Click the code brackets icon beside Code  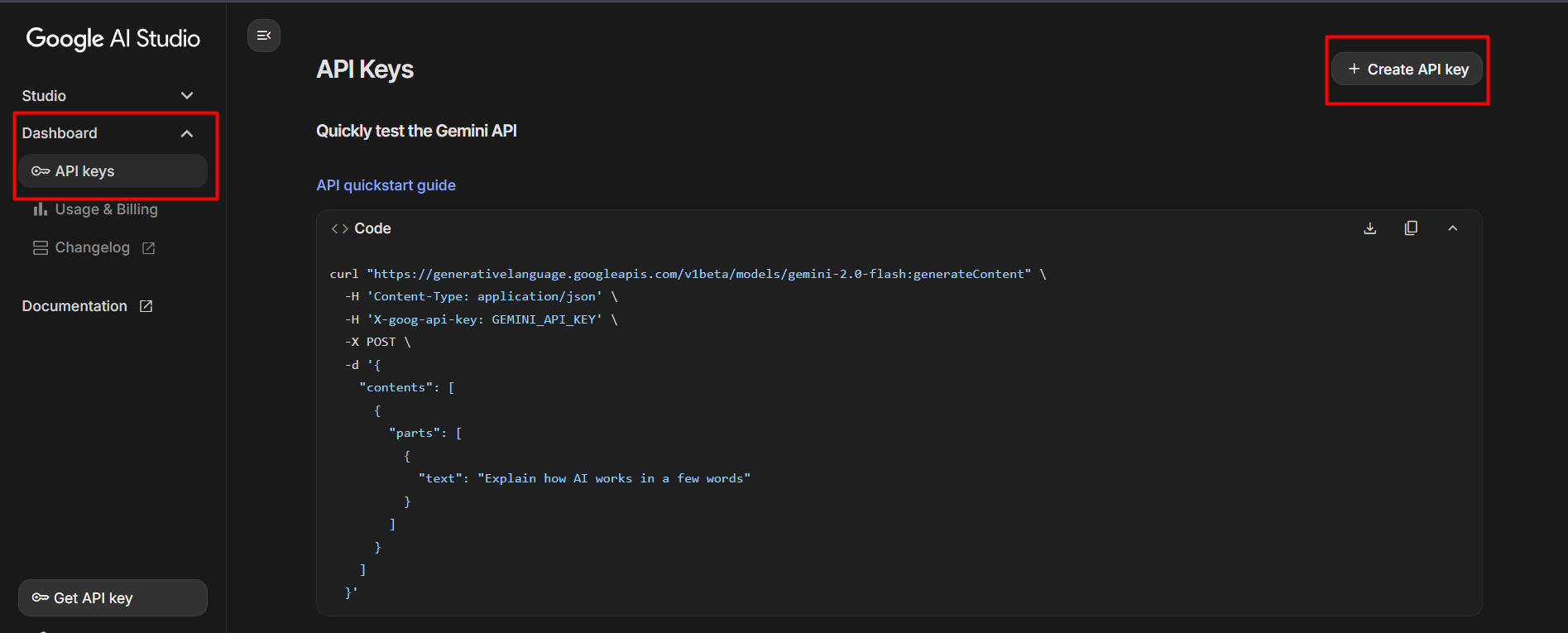339,229
